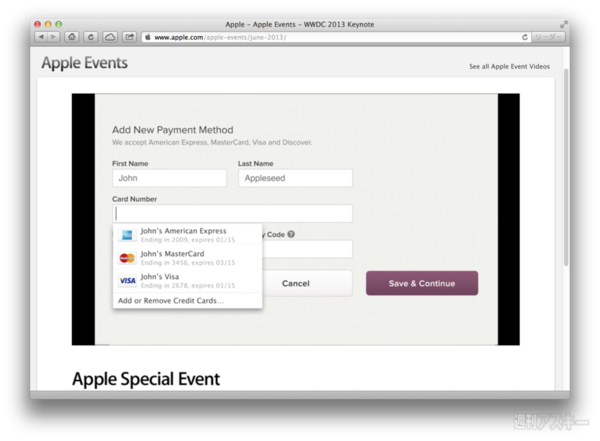Click the American Express card icon
Image resolution: width=600 pixels, height=441 pixels.
tap(127, 235)
